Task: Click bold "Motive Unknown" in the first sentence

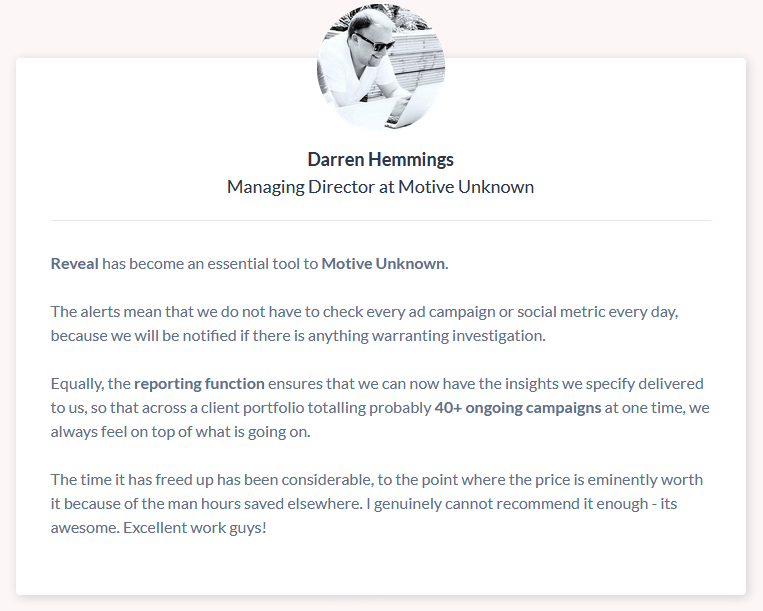Action: pos(384,265)
